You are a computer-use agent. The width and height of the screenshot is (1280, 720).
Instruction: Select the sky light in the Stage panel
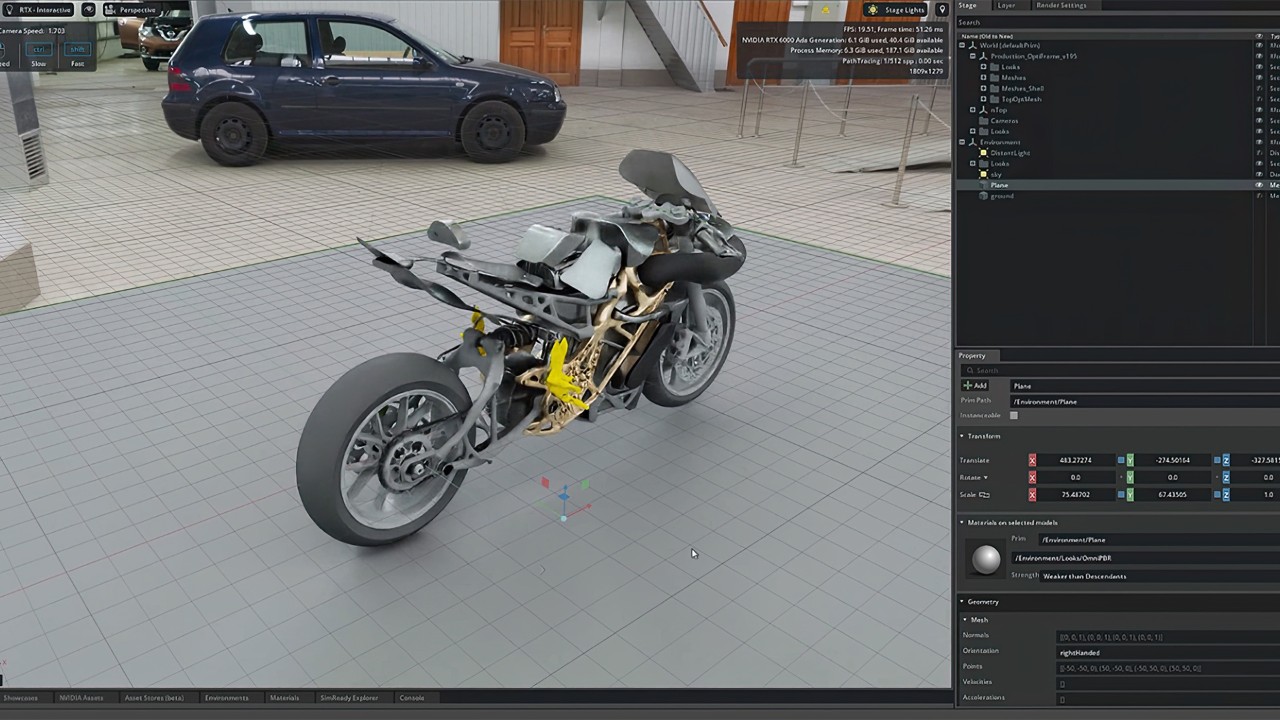[x=997, y=175]
